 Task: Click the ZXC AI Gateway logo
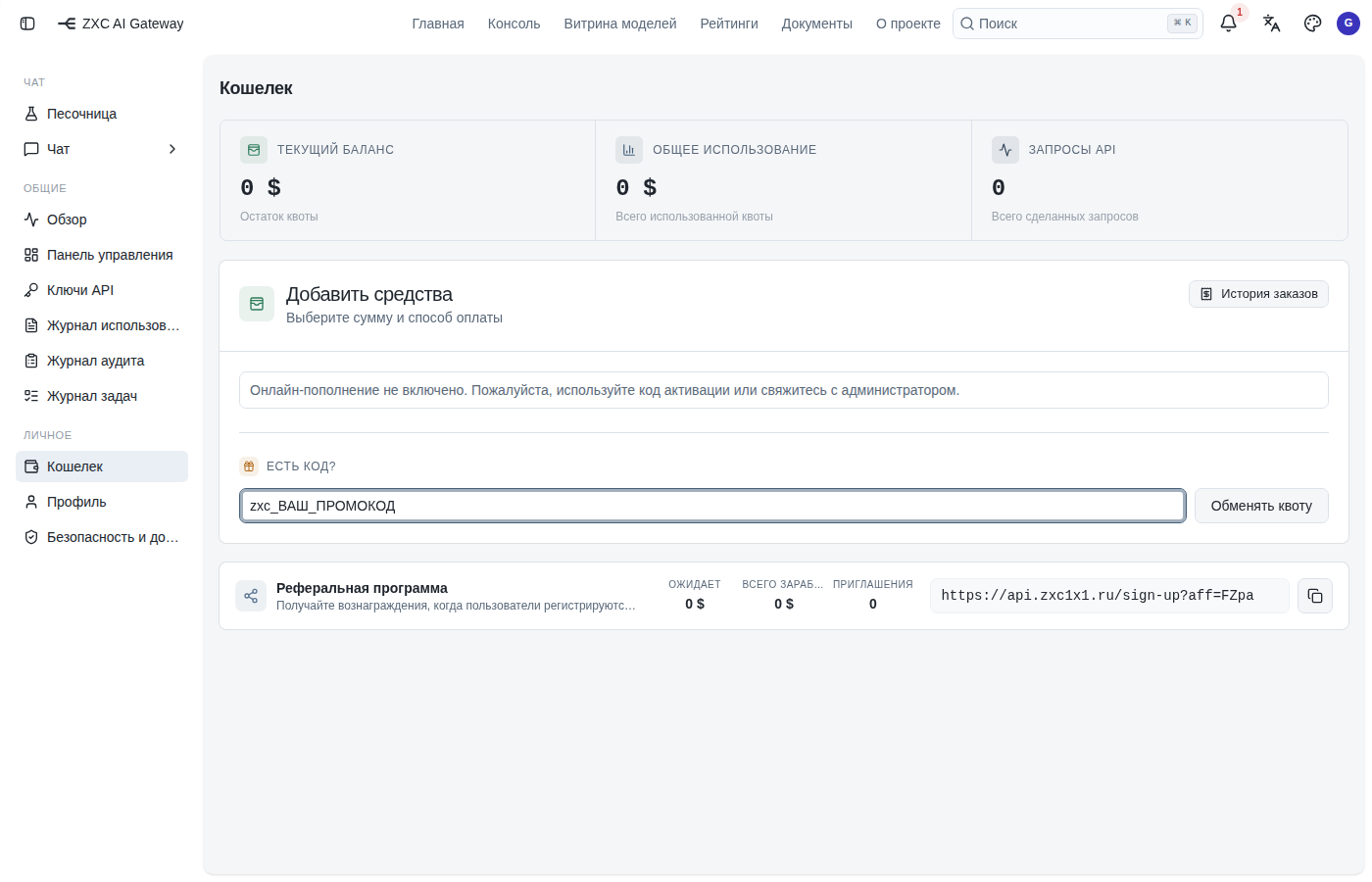click(x=121, y=24)
